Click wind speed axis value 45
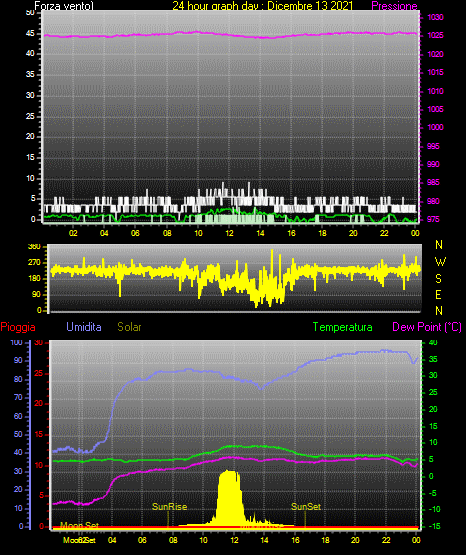The width and height of the screenshot is (466, 555). (30, 34)
